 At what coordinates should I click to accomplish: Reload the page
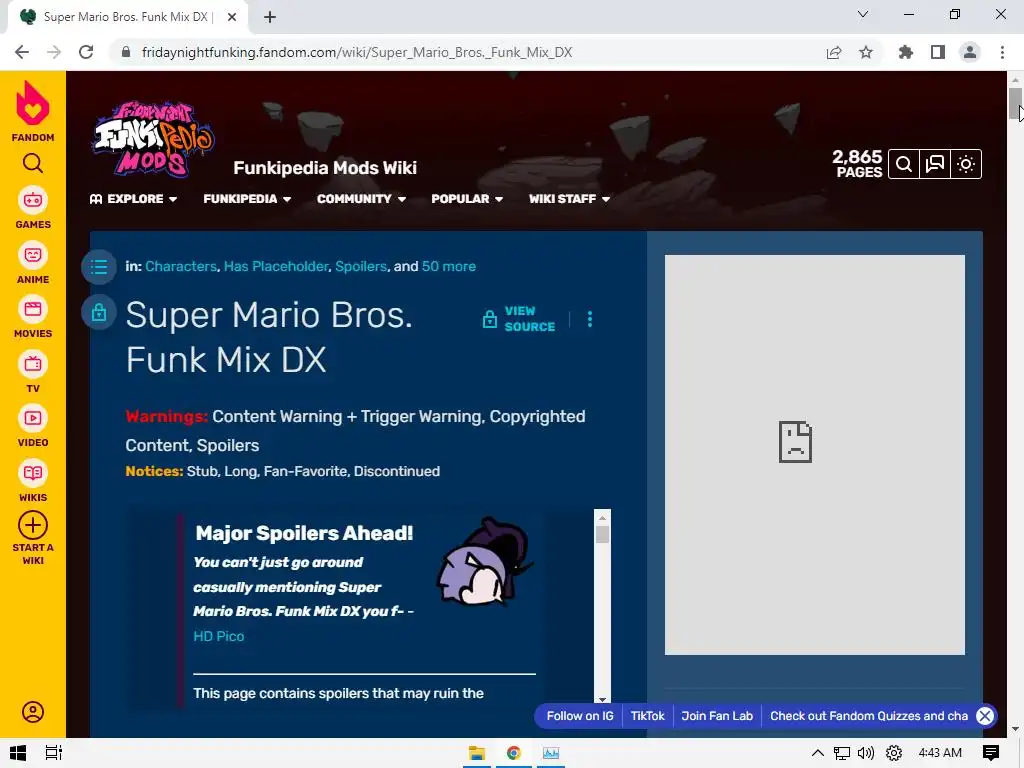(x=86, y=52)
